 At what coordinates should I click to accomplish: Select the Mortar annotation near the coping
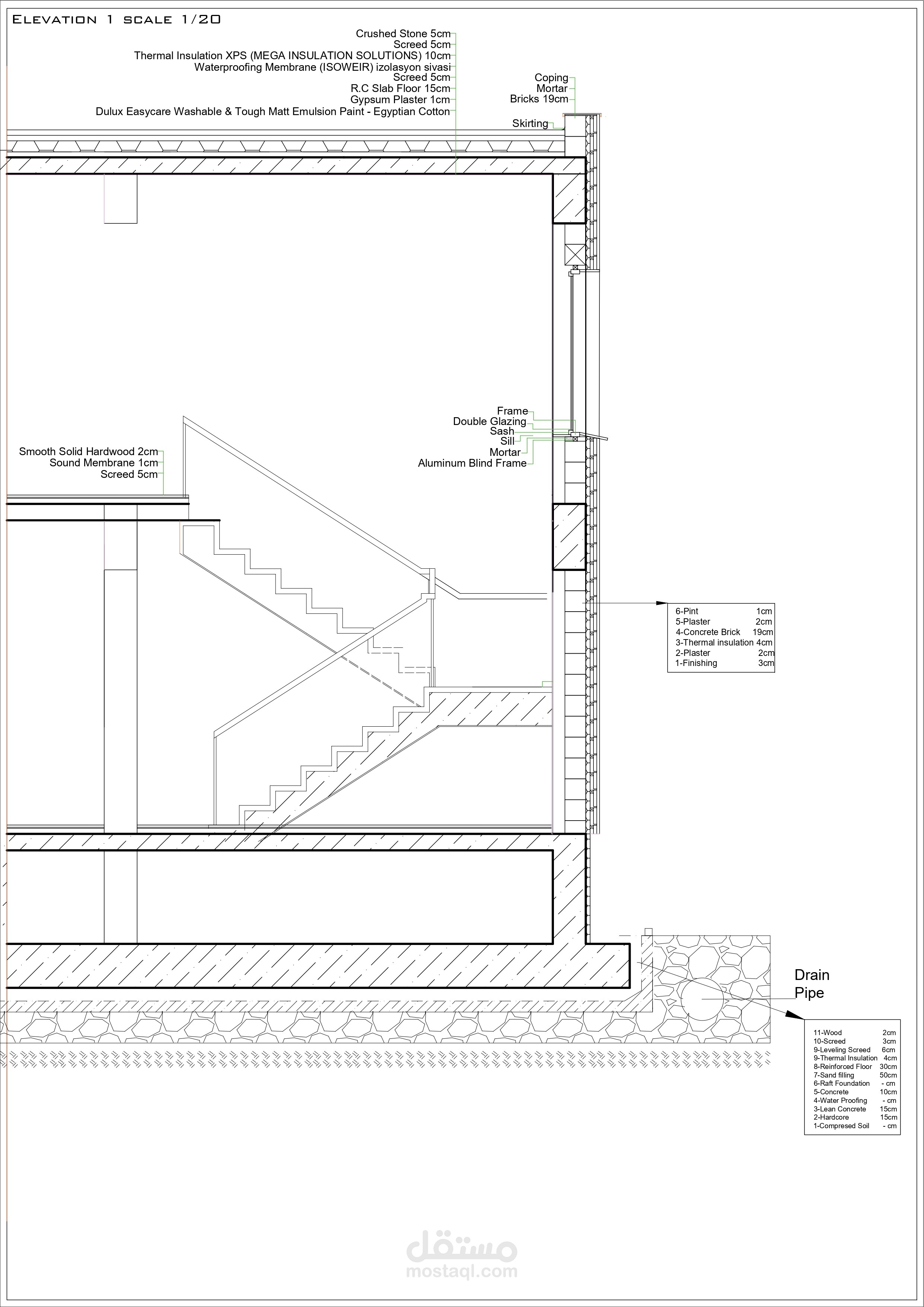pyautogui.click(x=552, y=89)
